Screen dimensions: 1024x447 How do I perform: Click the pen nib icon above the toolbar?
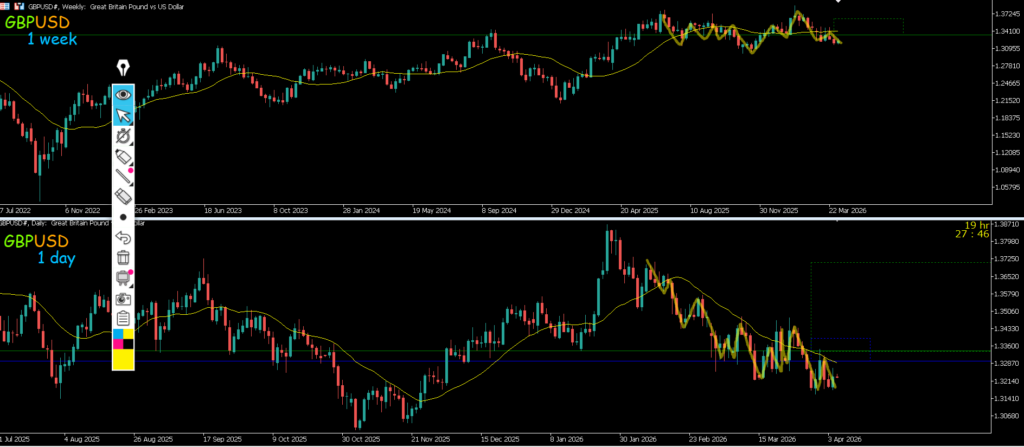click(124, 68)
